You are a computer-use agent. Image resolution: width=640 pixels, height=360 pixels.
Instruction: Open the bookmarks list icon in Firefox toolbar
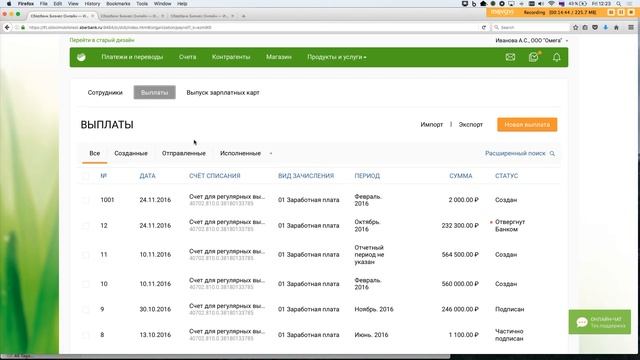point(585,27)
